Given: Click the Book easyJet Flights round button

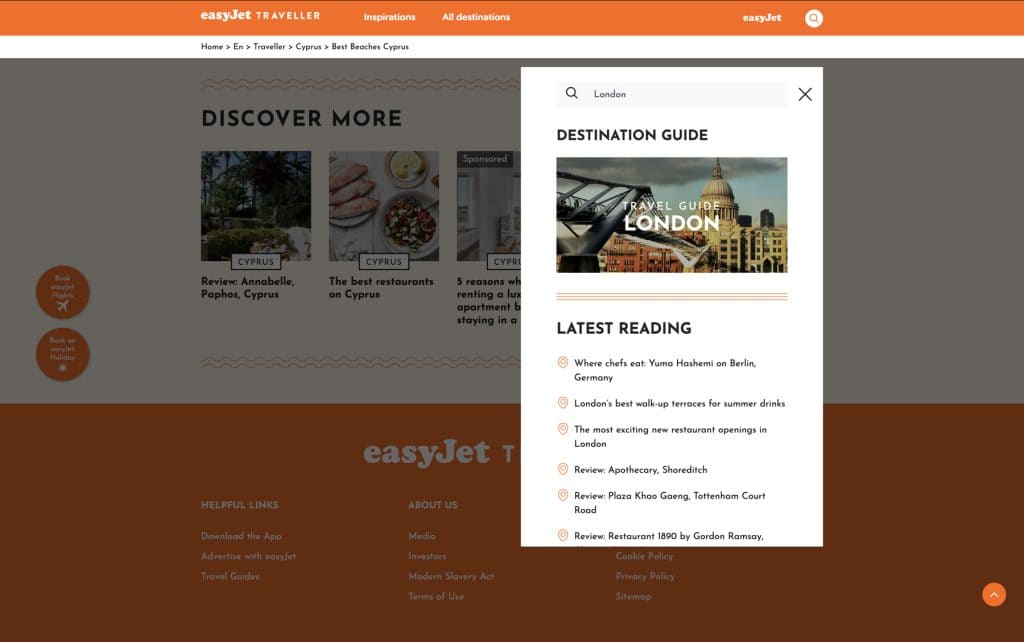Looking at the screenshot, I should pos(63,292).
